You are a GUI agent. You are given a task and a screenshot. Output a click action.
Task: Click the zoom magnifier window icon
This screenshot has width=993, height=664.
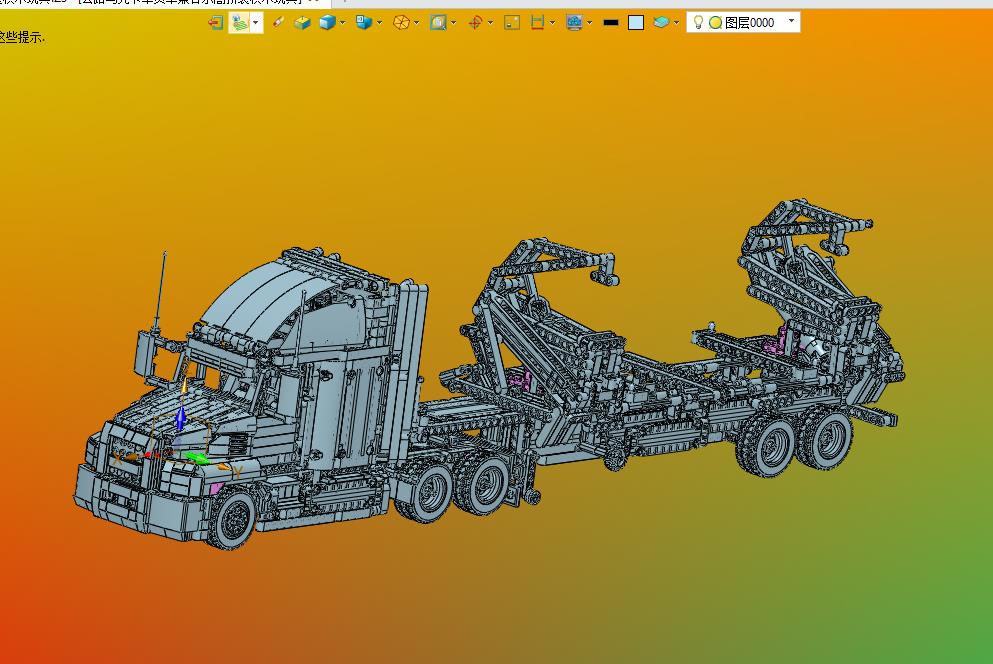(x=438, y=23)
